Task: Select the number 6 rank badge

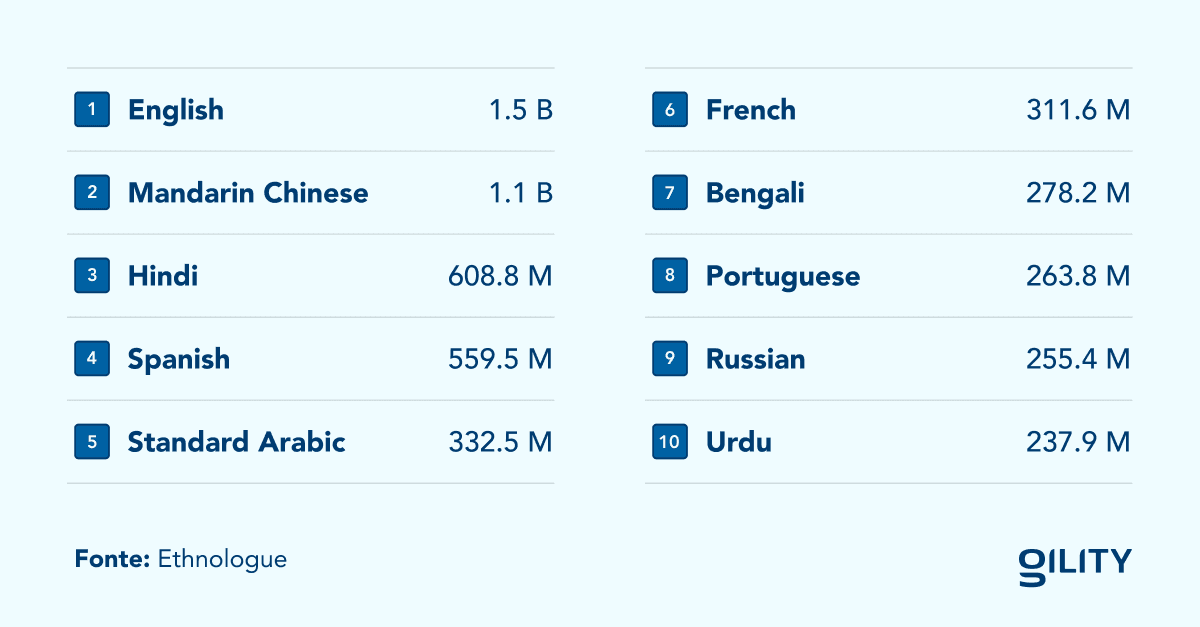Action: point(670,110)
